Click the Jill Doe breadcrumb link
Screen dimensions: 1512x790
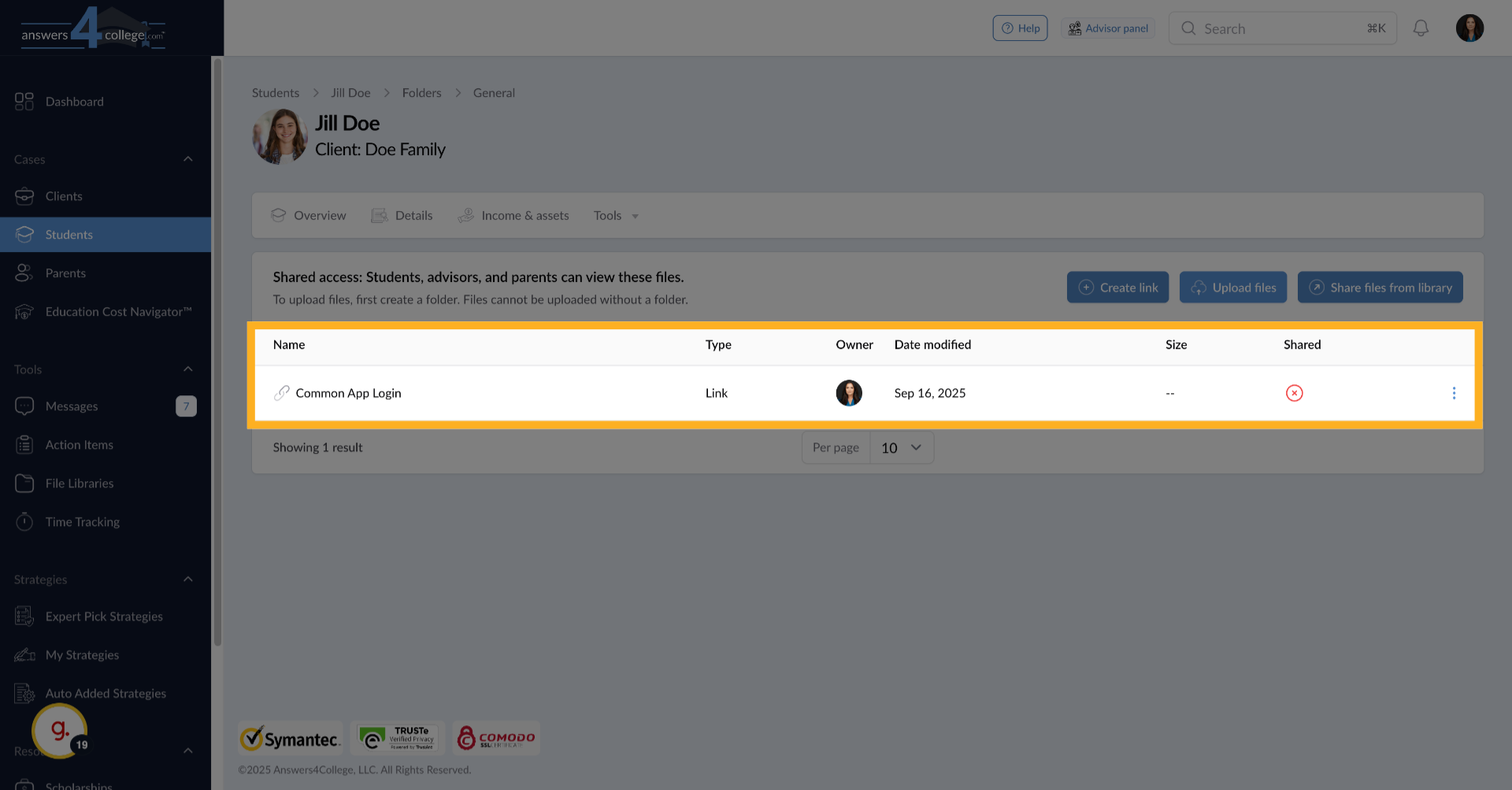click(x=350, y=92)
